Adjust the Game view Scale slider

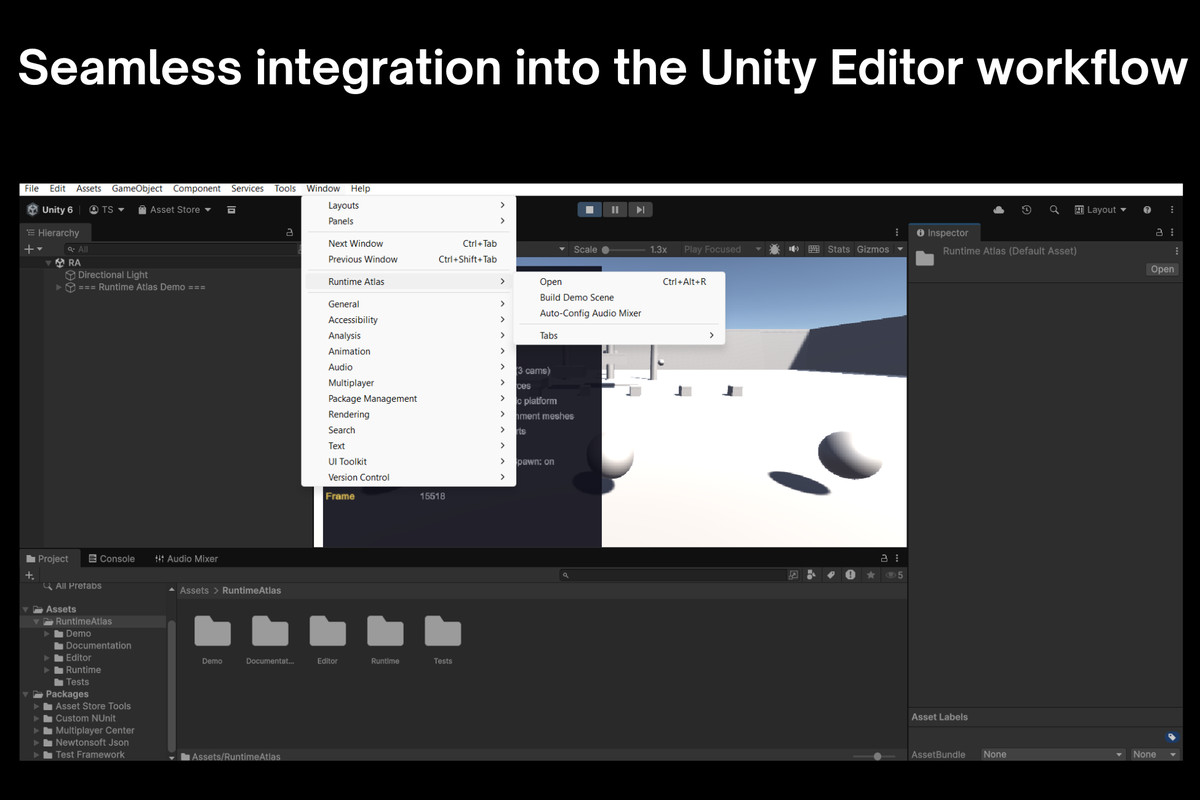[624, 249]
